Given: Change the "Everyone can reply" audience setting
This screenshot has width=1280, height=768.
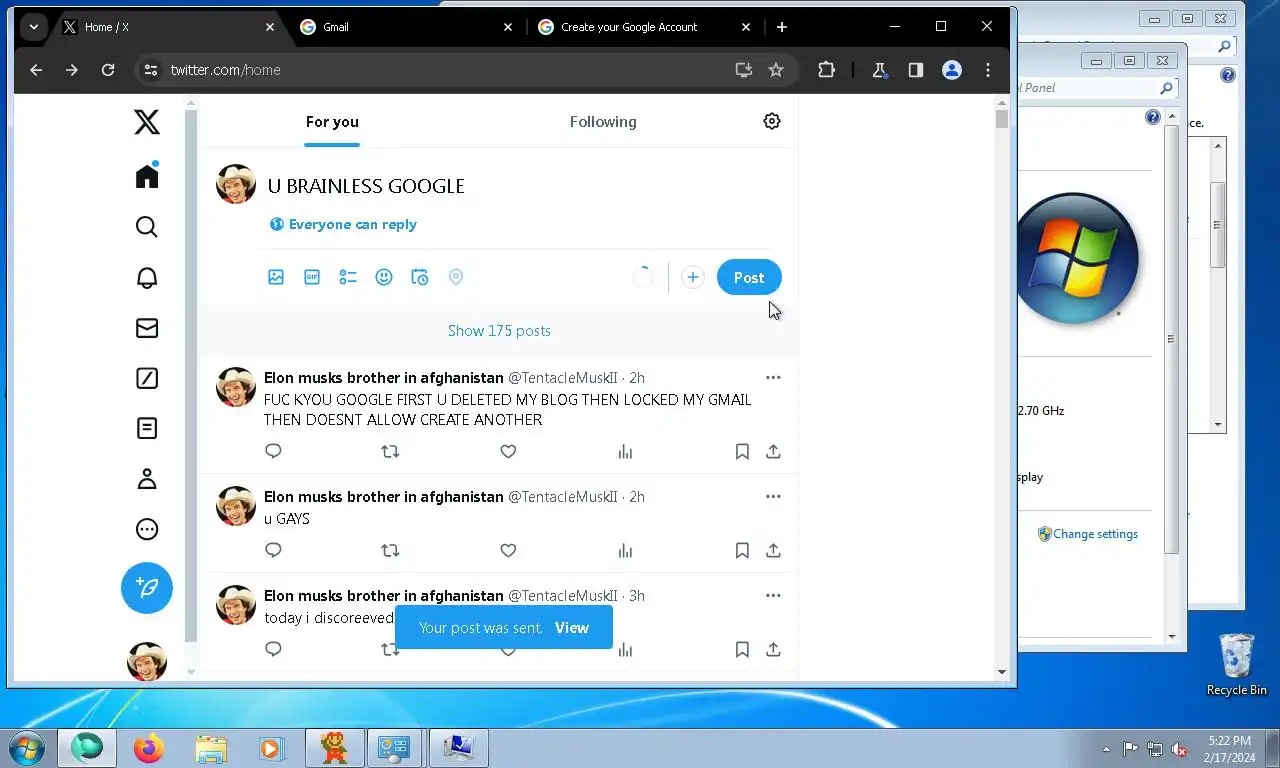Looking at the screenshot, I should click(x=343, y=224).
